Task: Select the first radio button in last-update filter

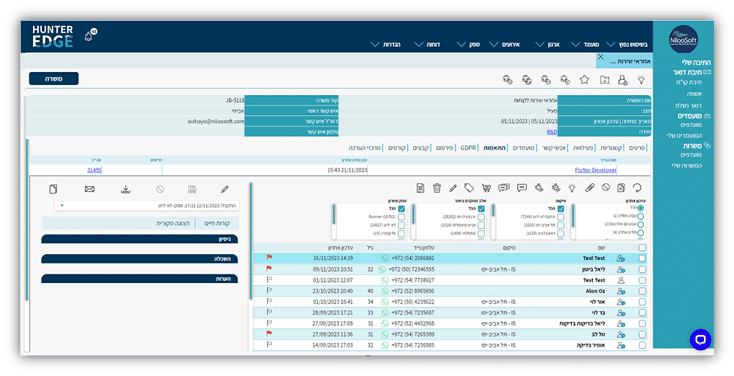Action: pos(640,208)
